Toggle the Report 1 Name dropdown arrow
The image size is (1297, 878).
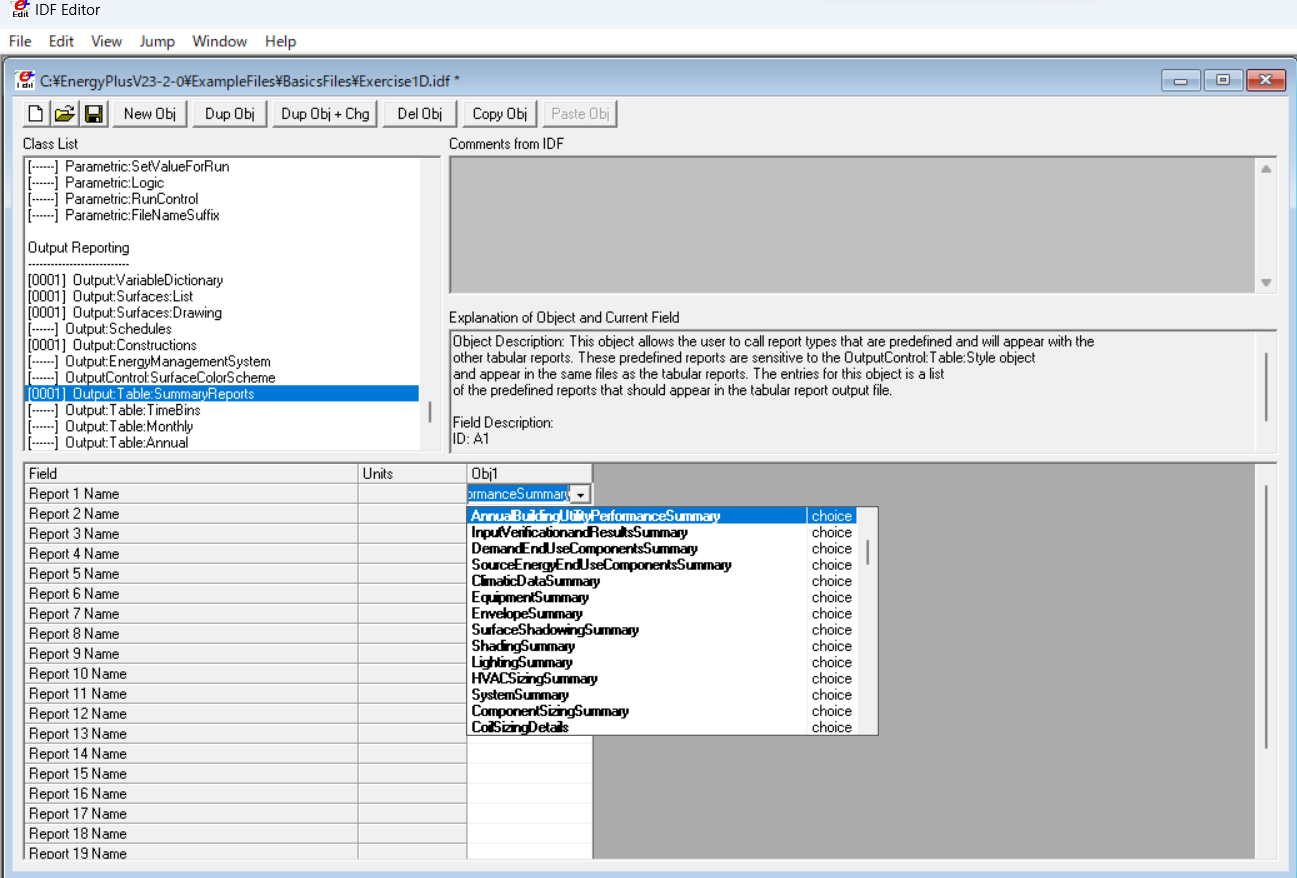(581, 494)
